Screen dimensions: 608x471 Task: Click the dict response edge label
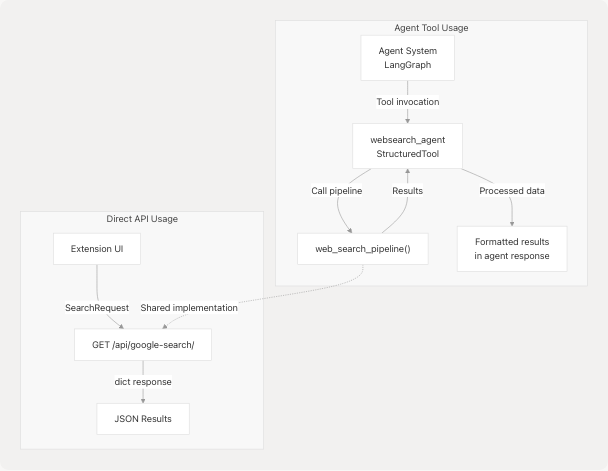coord(143,381)
